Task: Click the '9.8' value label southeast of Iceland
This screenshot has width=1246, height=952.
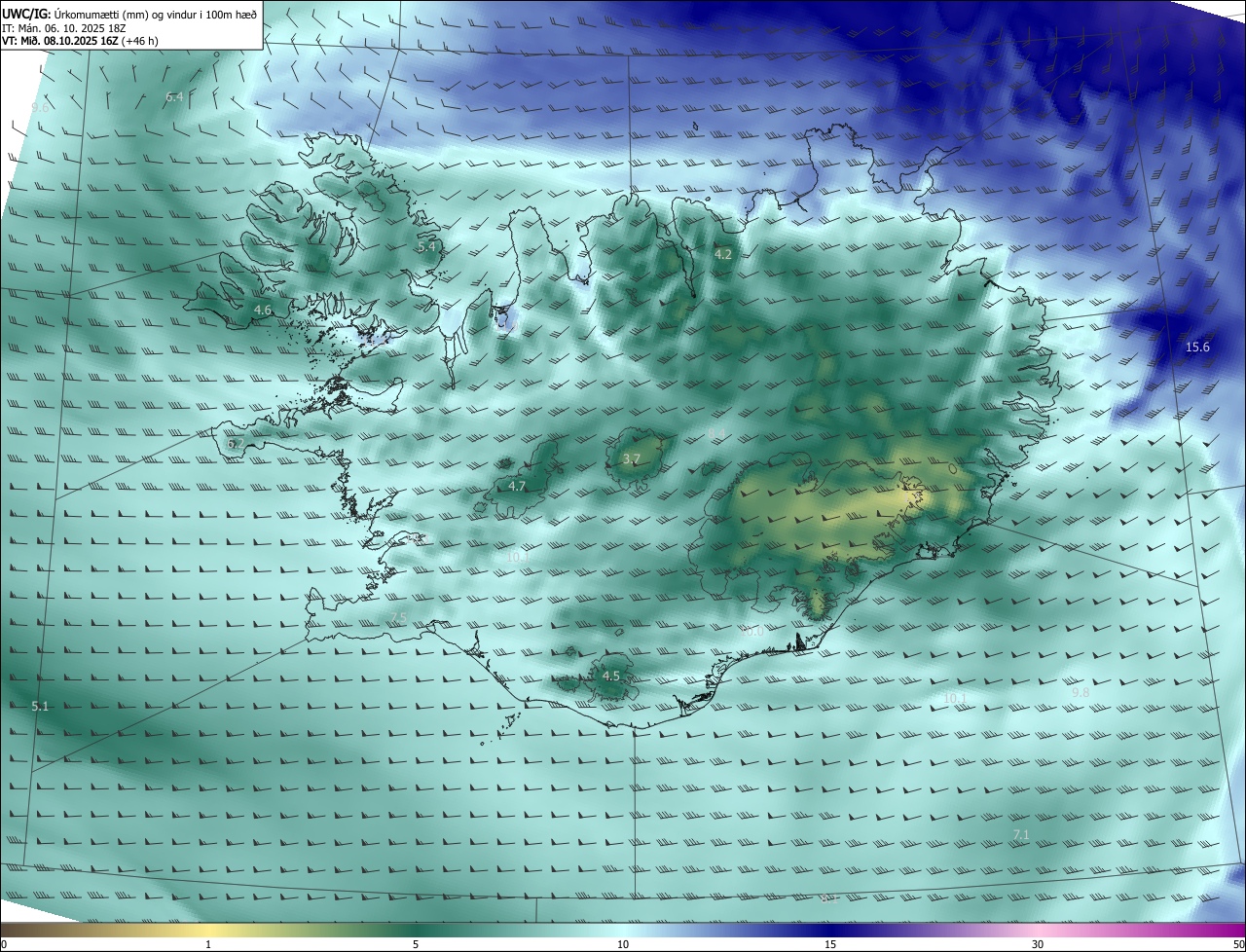Action: tap(1081, 692)
